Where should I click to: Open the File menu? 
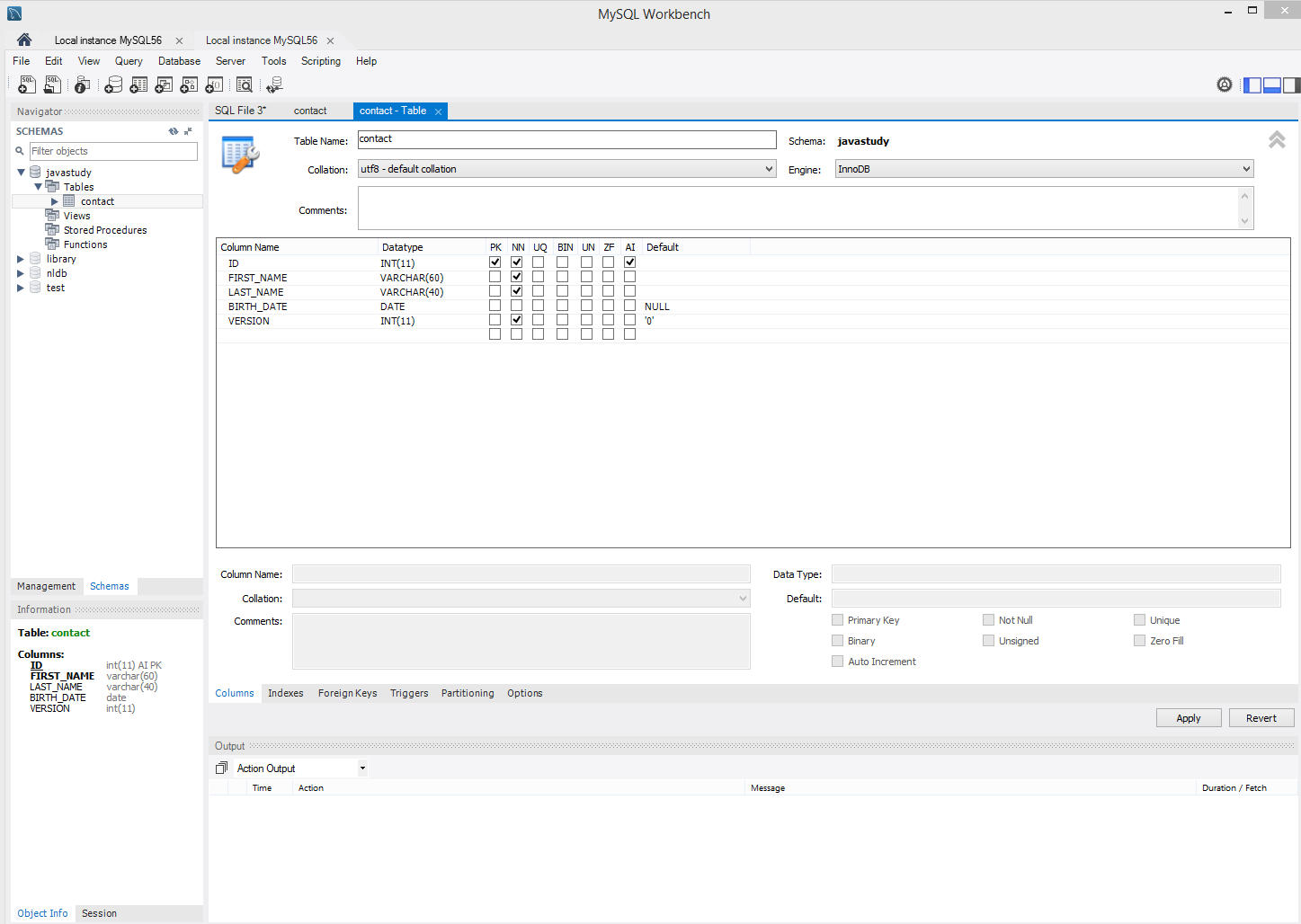click(x=22, y=61)
